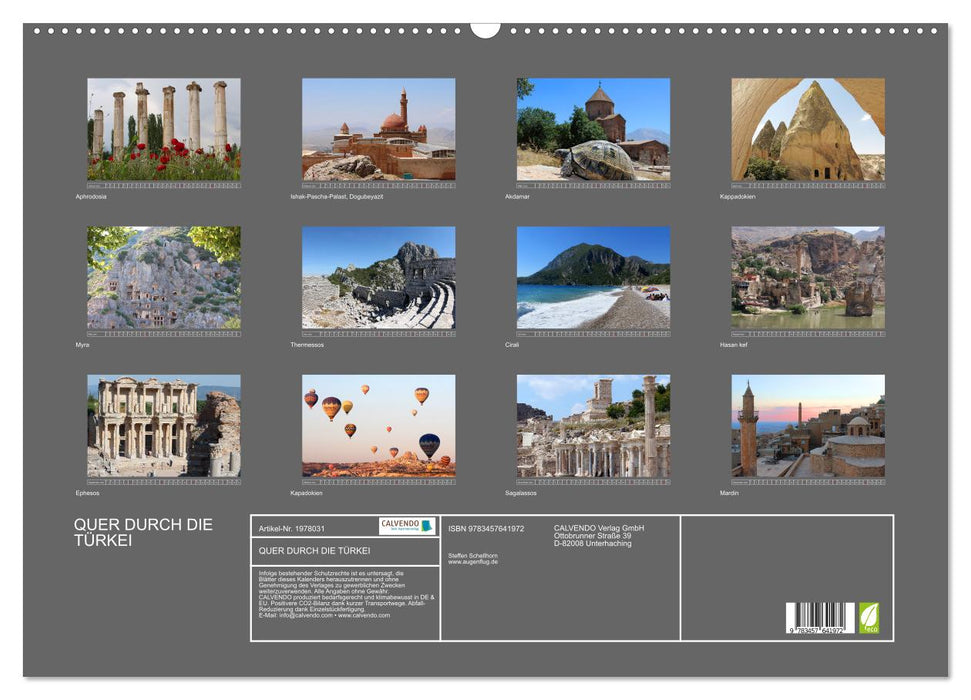This screenshot has height=700, width=971.
Task: Open the Myra rock tombs photo
Action: pyautogui.click(x=163, y=277)
